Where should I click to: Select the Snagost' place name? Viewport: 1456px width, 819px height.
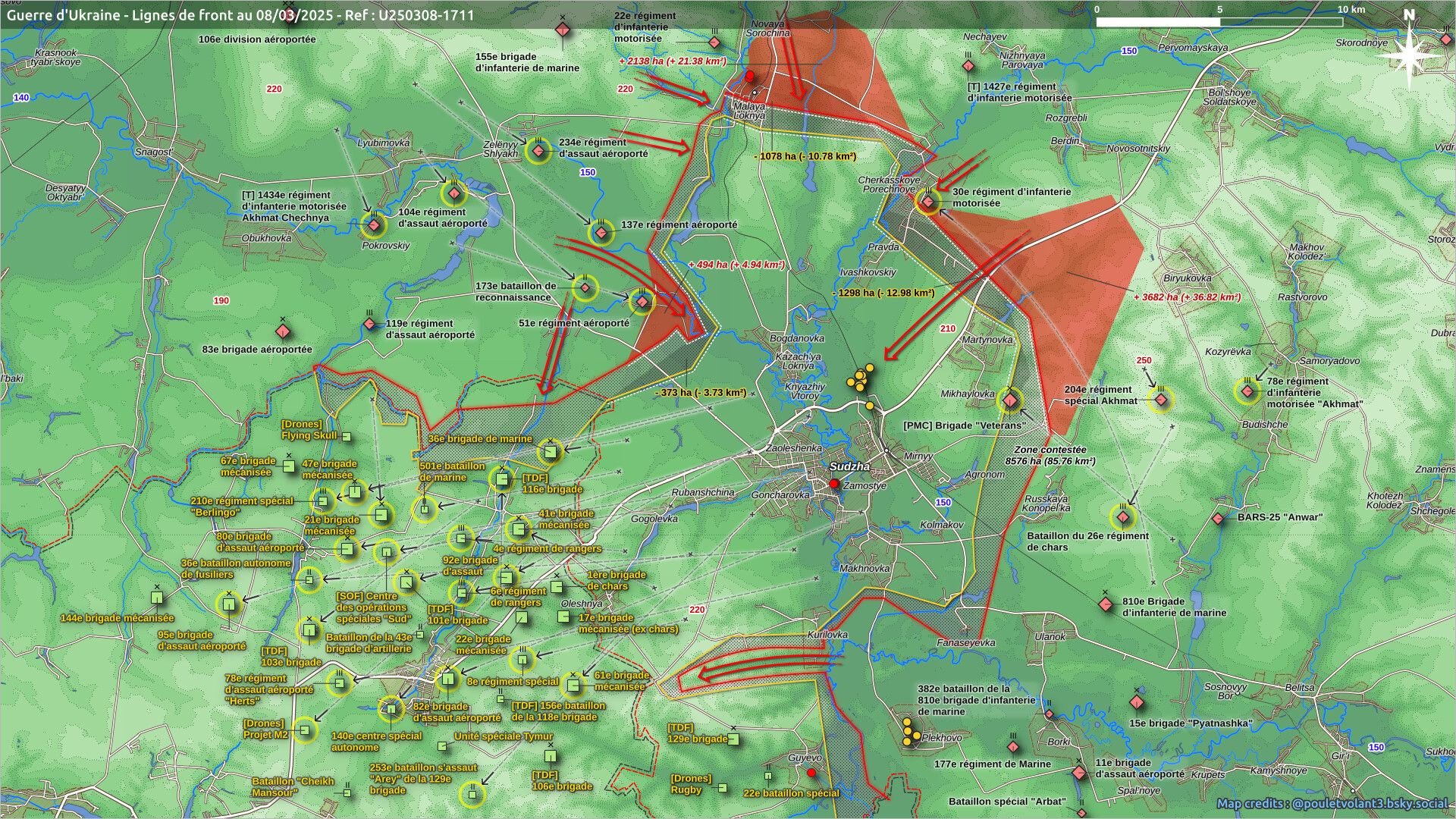(x=154, y=152)
